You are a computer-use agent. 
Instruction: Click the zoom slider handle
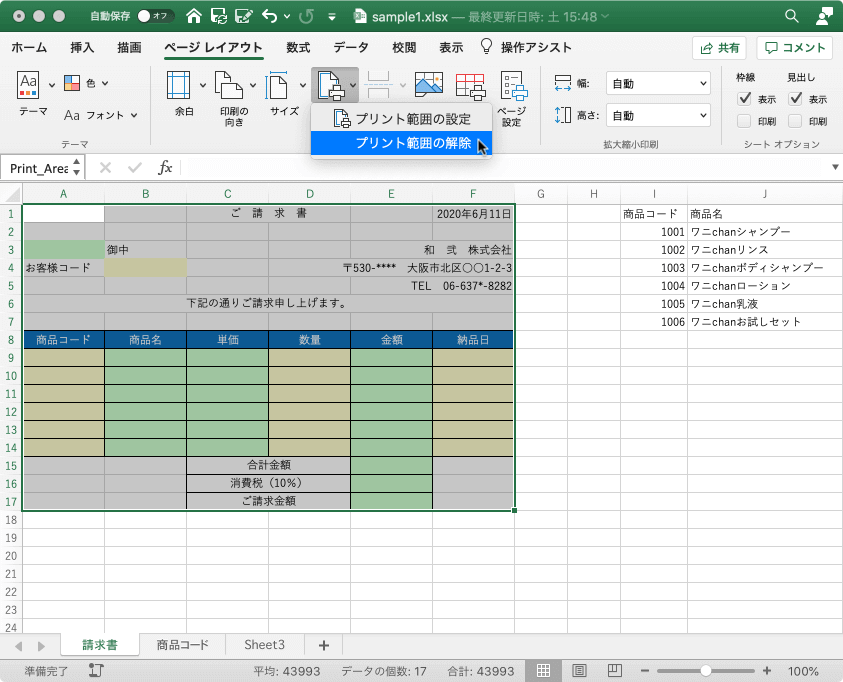pos(705,671)
